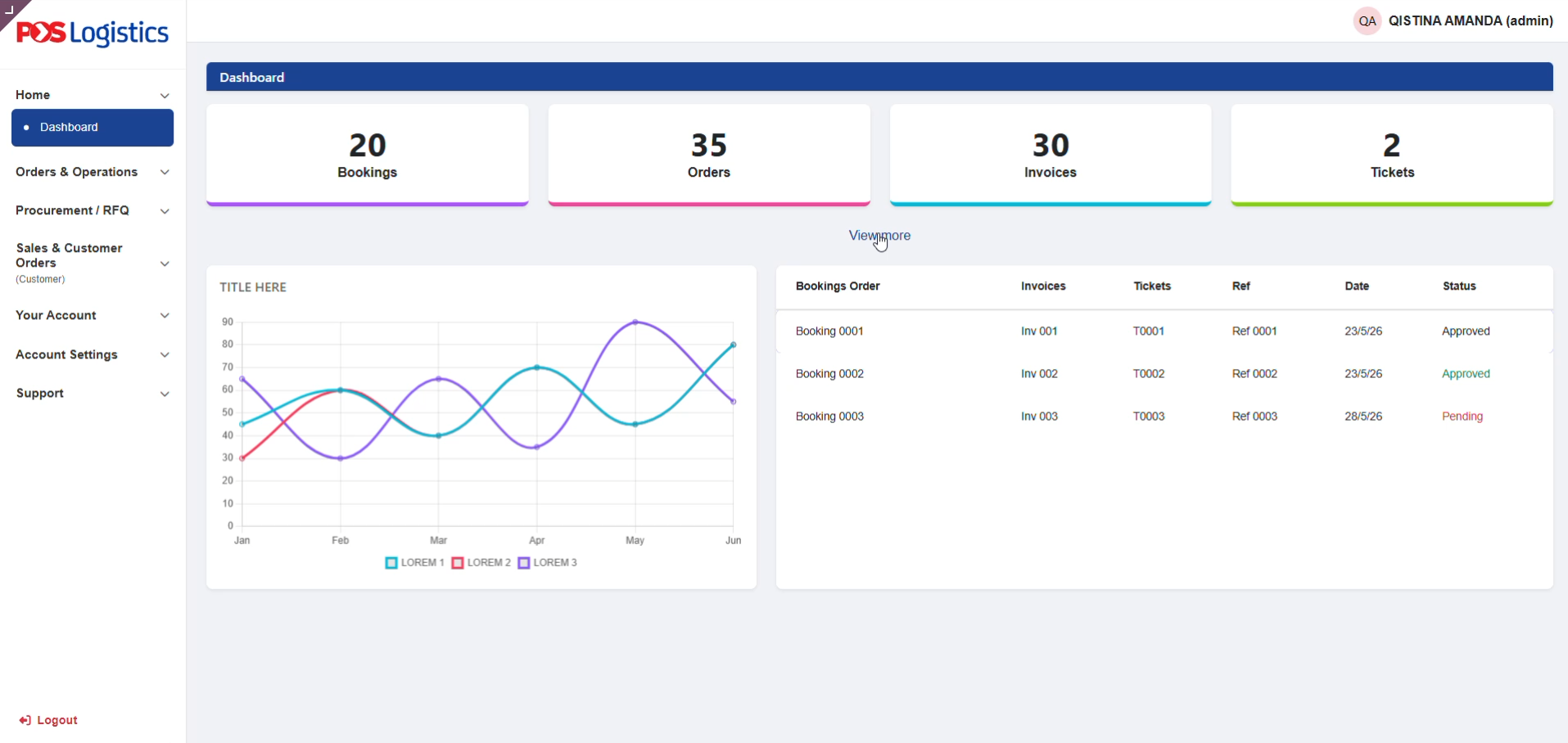Open the Home menu label
Viewport: 1568px width, 743px height.
33,95
